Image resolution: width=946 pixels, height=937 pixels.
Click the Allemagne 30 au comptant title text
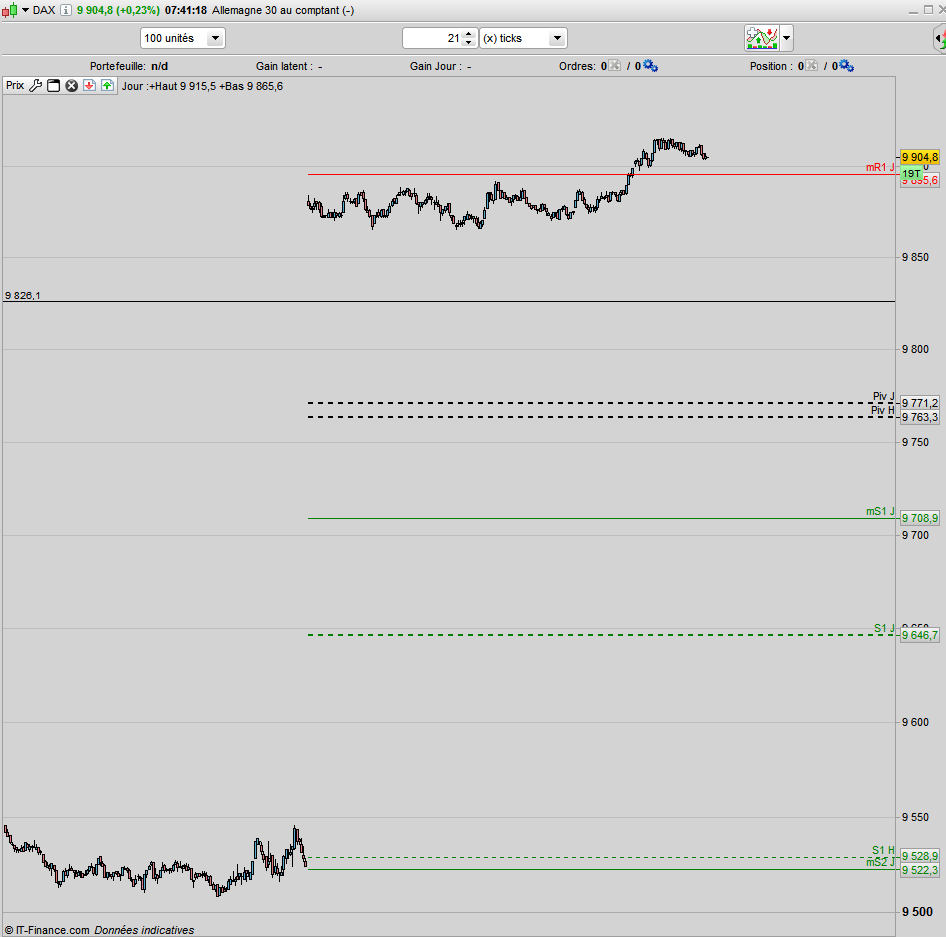click(282, 10)
